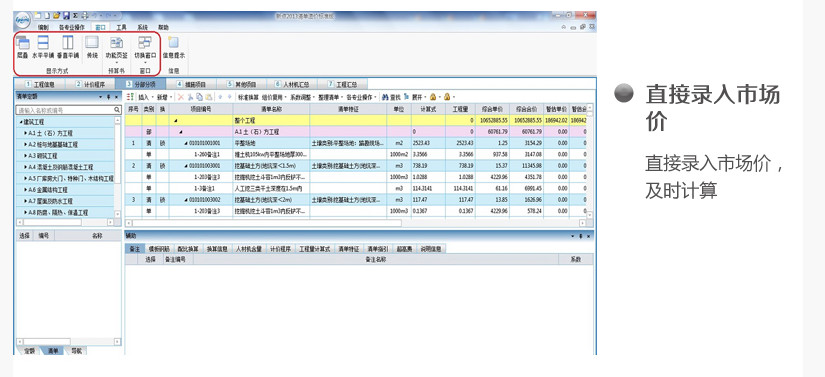Click the magnifier icon in search box
The height and width of the screenshot is (377, 825).
117,110
